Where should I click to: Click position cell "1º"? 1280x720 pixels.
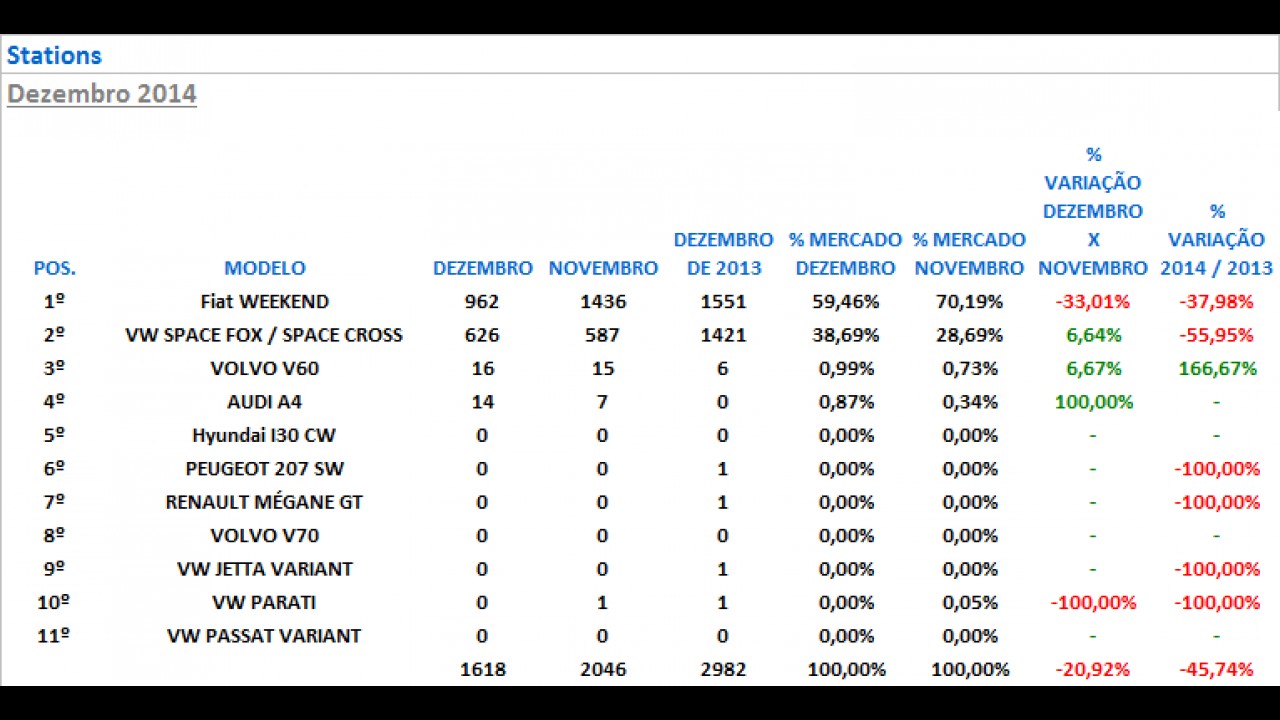point(55,301)
